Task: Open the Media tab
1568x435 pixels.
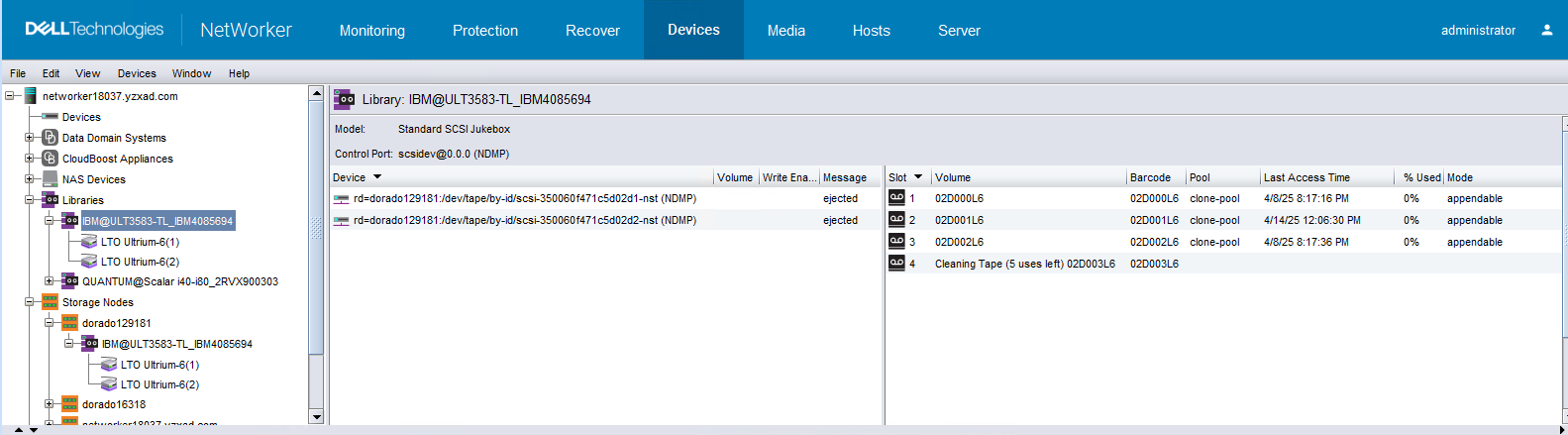Action: coord(786,31)
